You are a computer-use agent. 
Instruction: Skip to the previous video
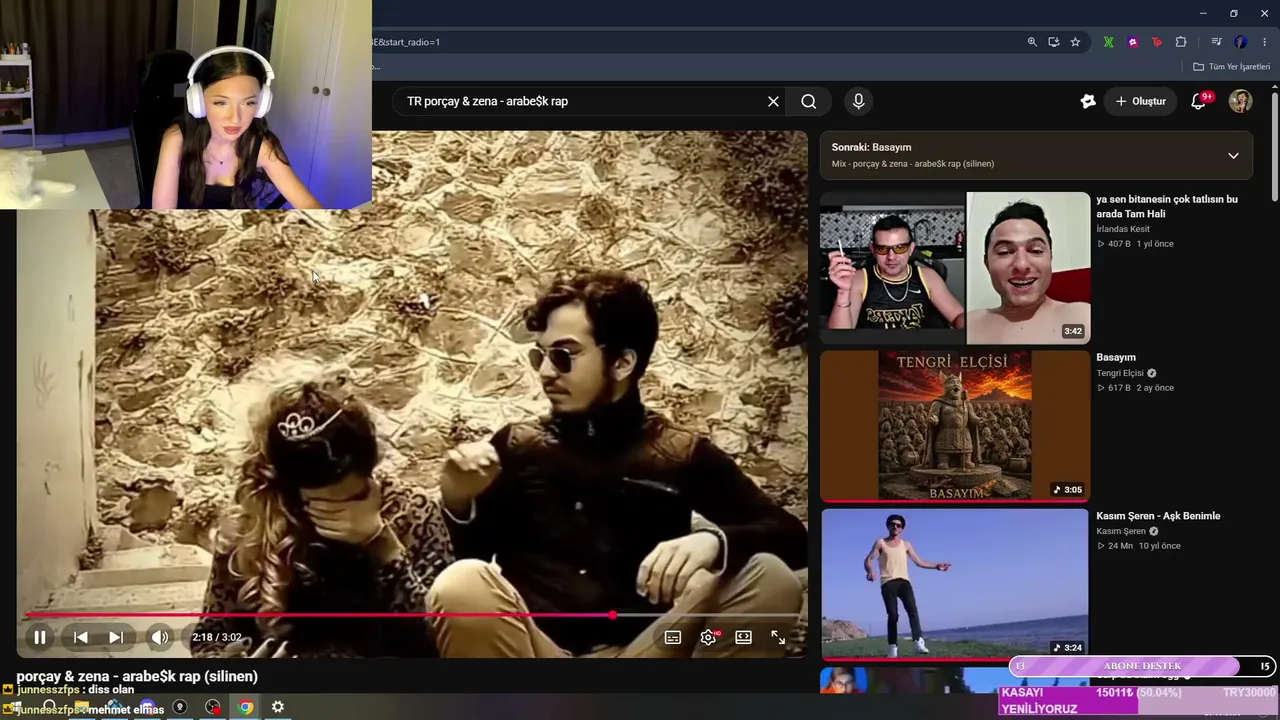(81, 637)
